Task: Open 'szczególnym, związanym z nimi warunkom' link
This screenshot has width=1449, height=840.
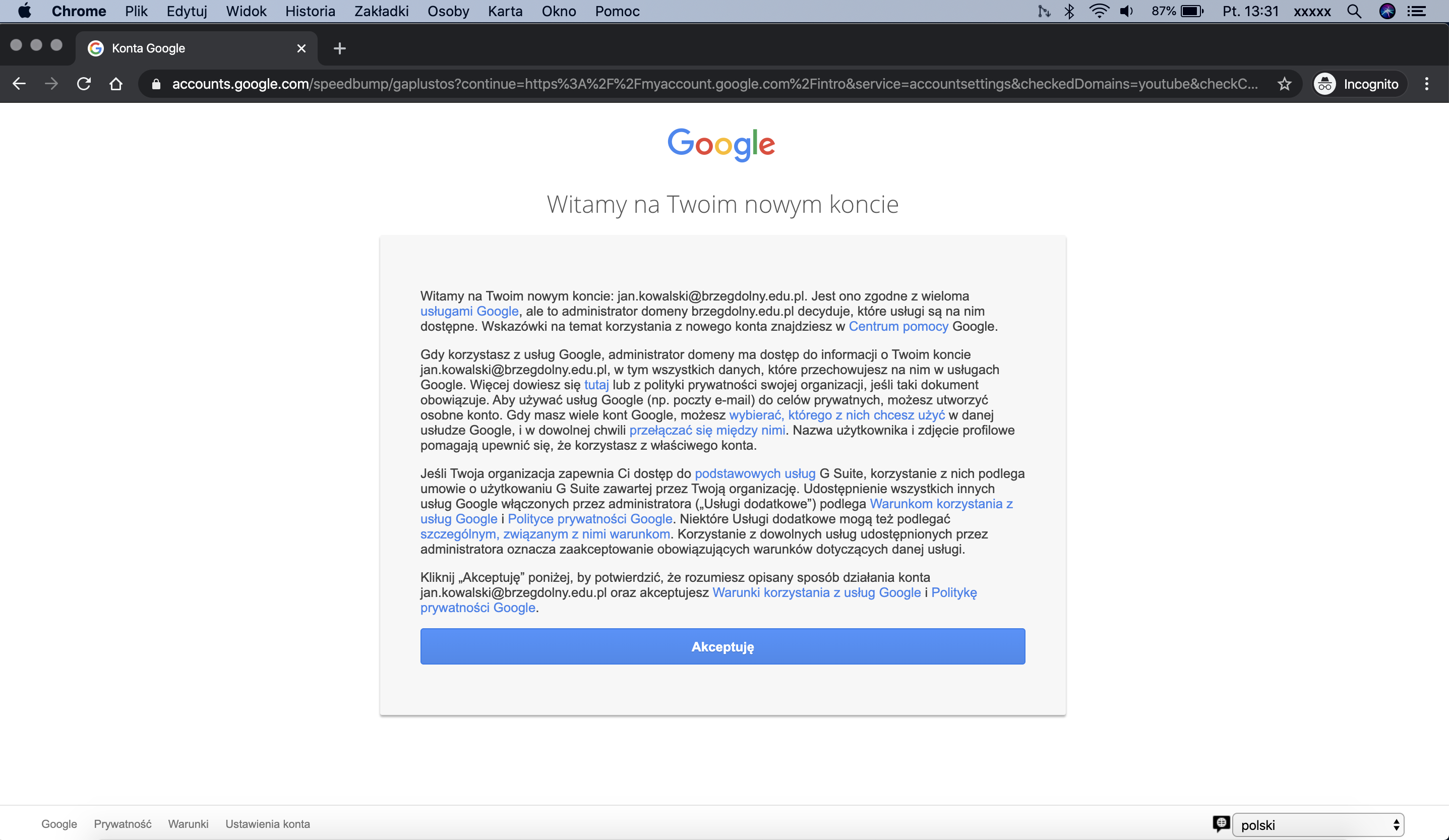Action: (545, 534)
